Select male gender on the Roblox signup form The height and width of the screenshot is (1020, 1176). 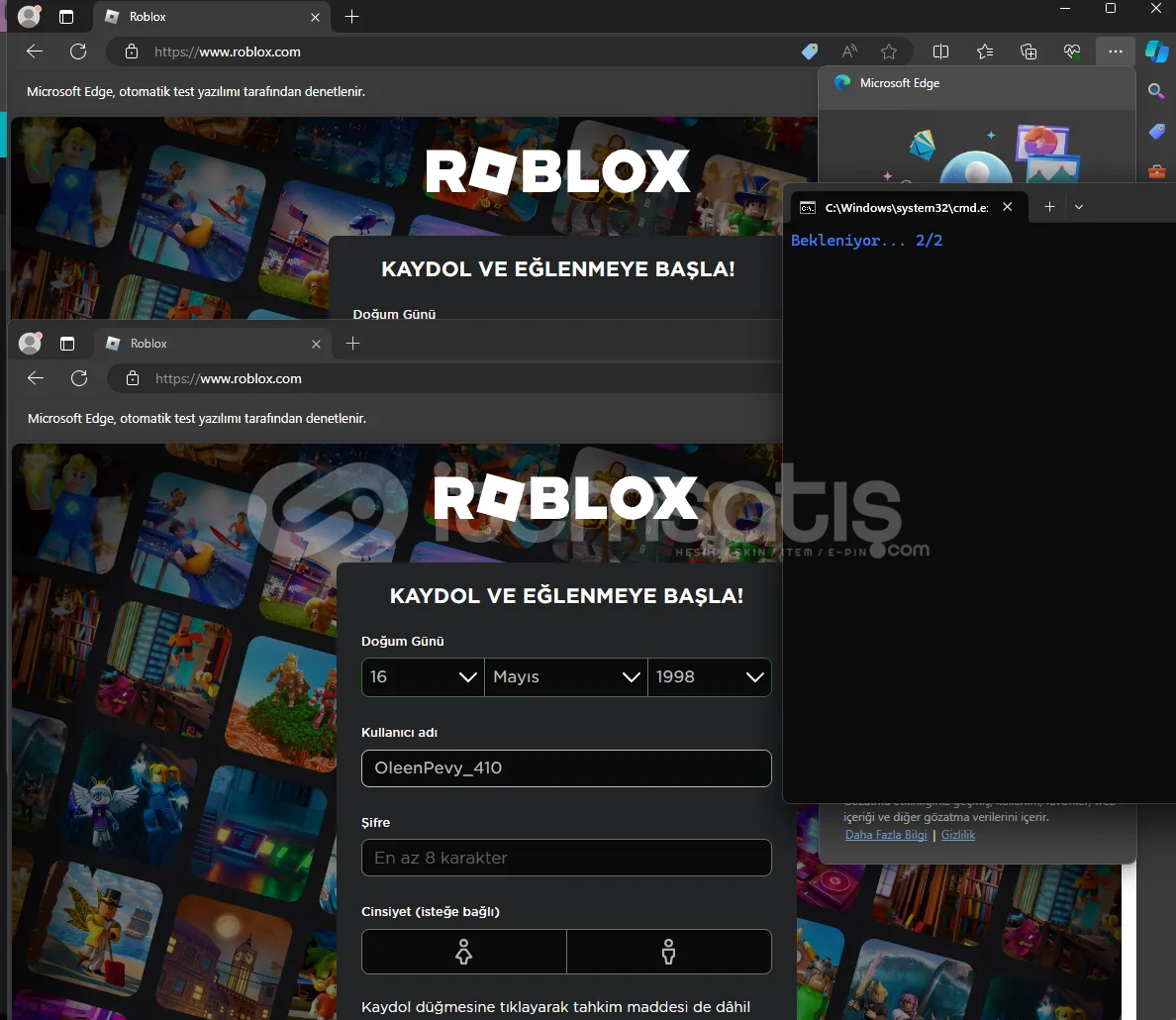(x=669, y=952)
